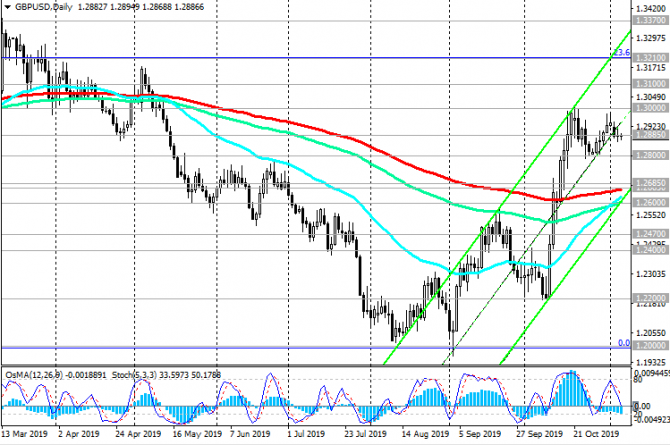Click the 1.32975 price scale value
The image size is (670, 445).
[x=651, y=38]
